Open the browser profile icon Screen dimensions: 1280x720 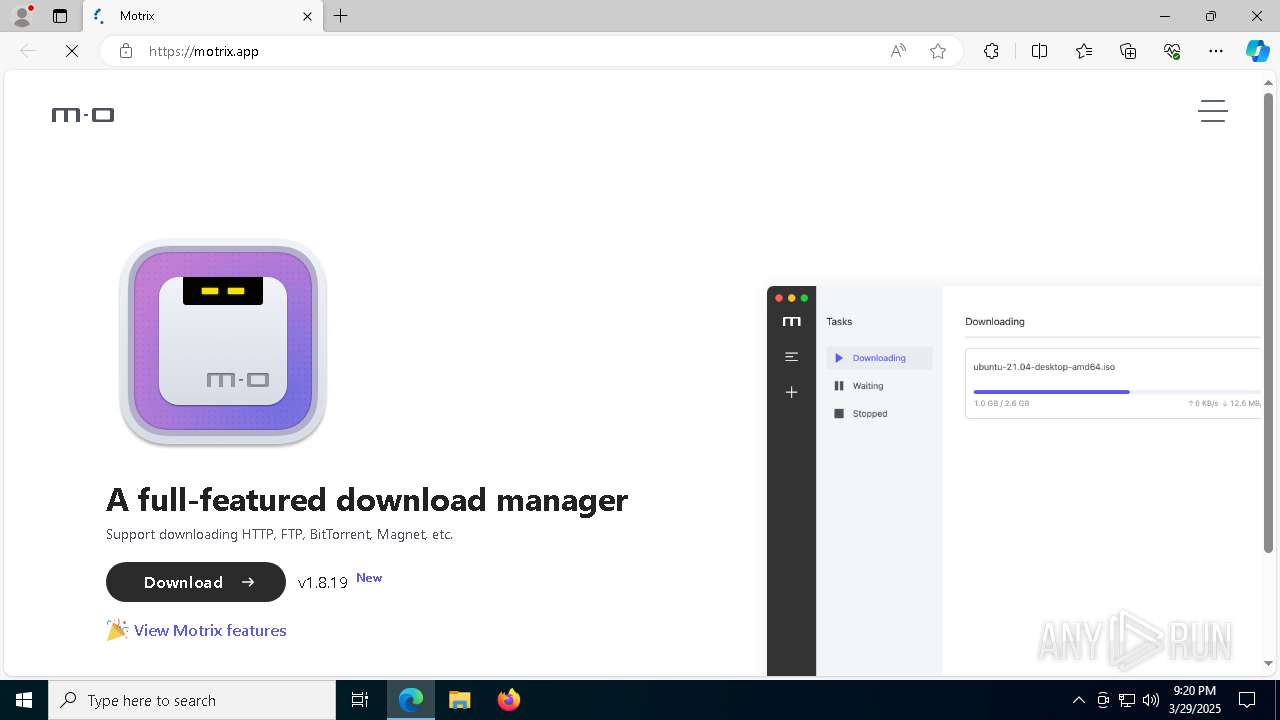(x=22, y=16)
